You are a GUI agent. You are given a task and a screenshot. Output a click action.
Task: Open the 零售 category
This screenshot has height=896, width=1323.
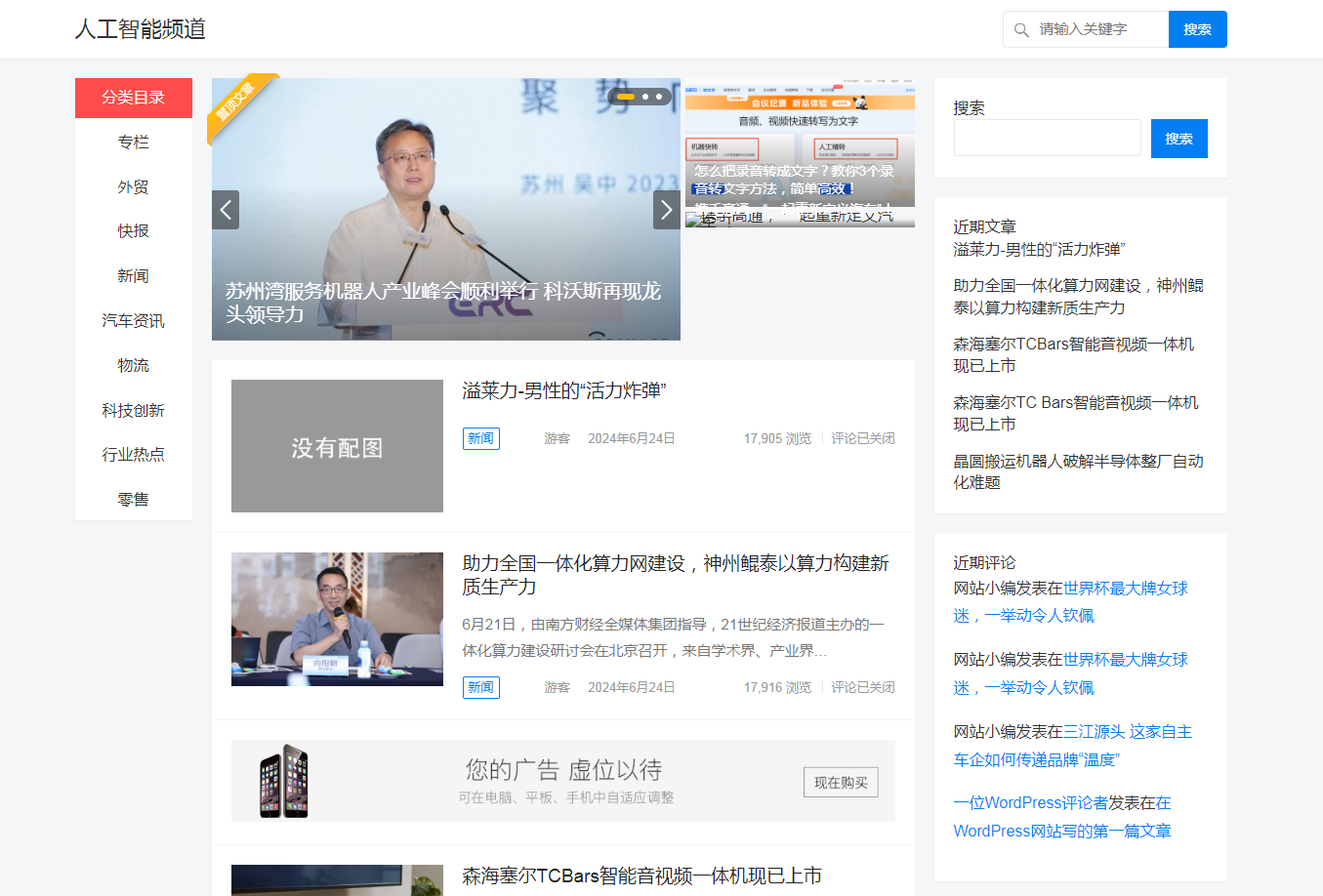(x=134, y=500)
